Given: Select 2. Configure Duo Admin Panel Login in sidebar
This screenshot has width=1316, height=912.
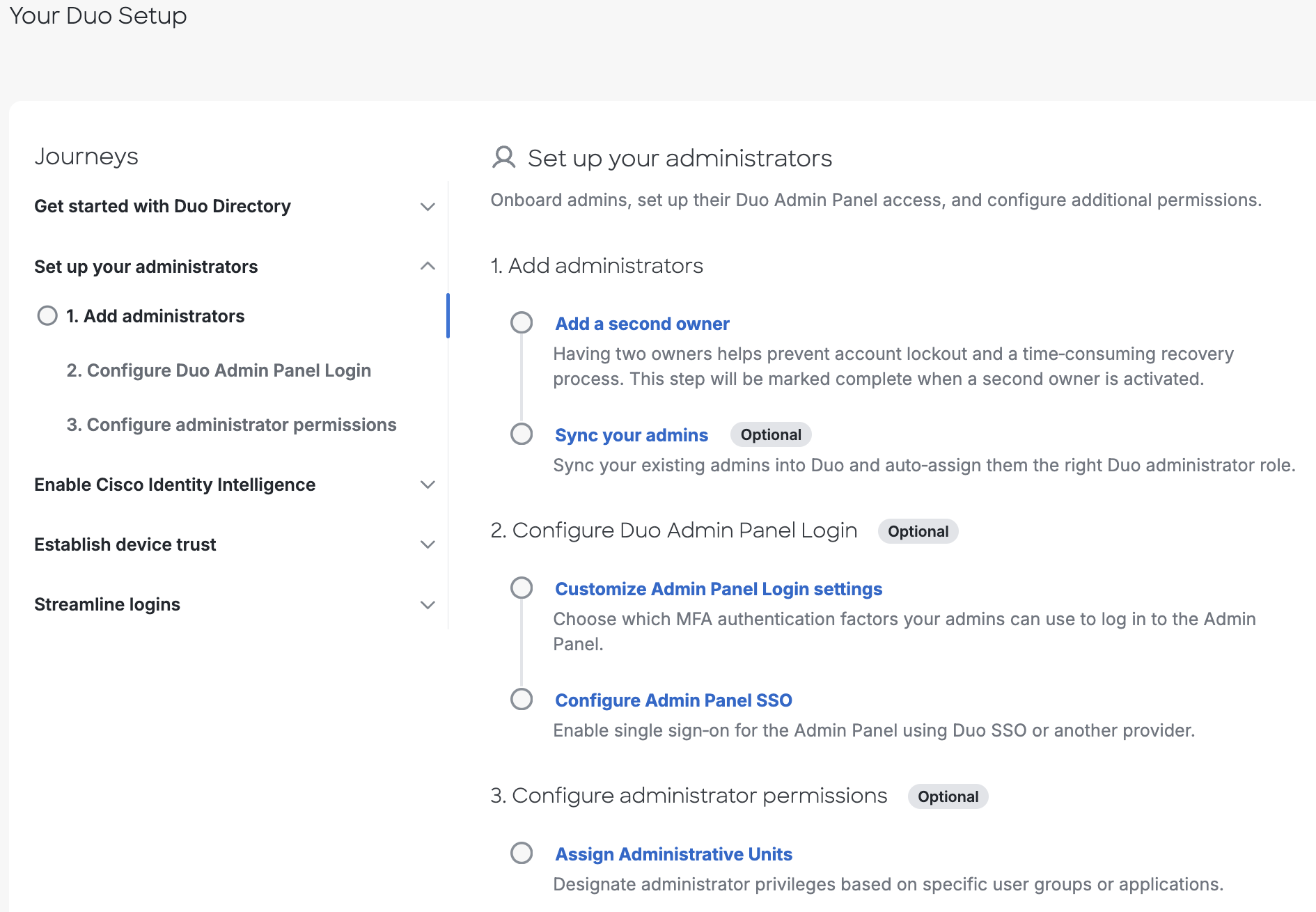Looking at the screenshot, I should click(219, 370).
